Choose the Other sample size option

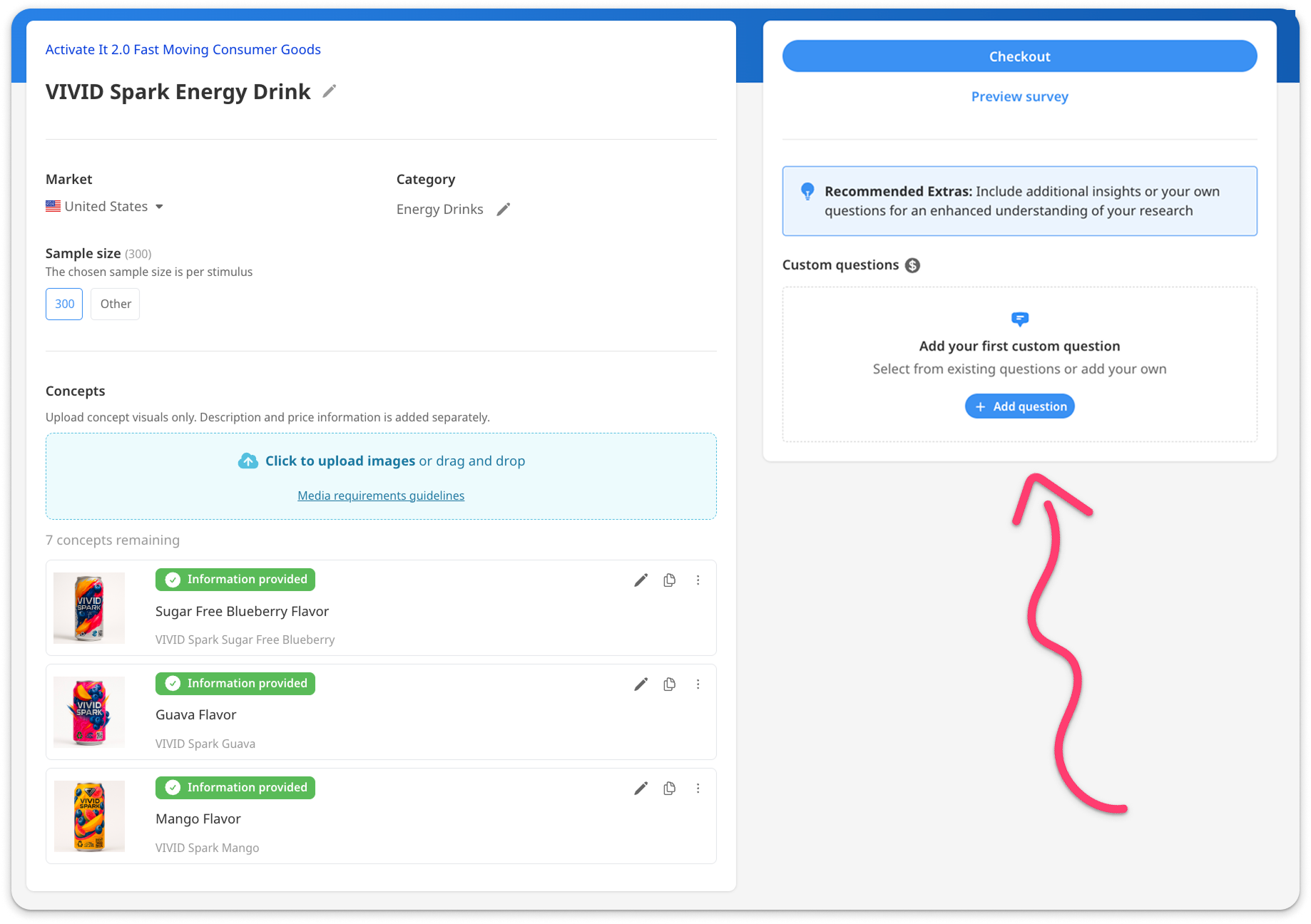(116, 304)
